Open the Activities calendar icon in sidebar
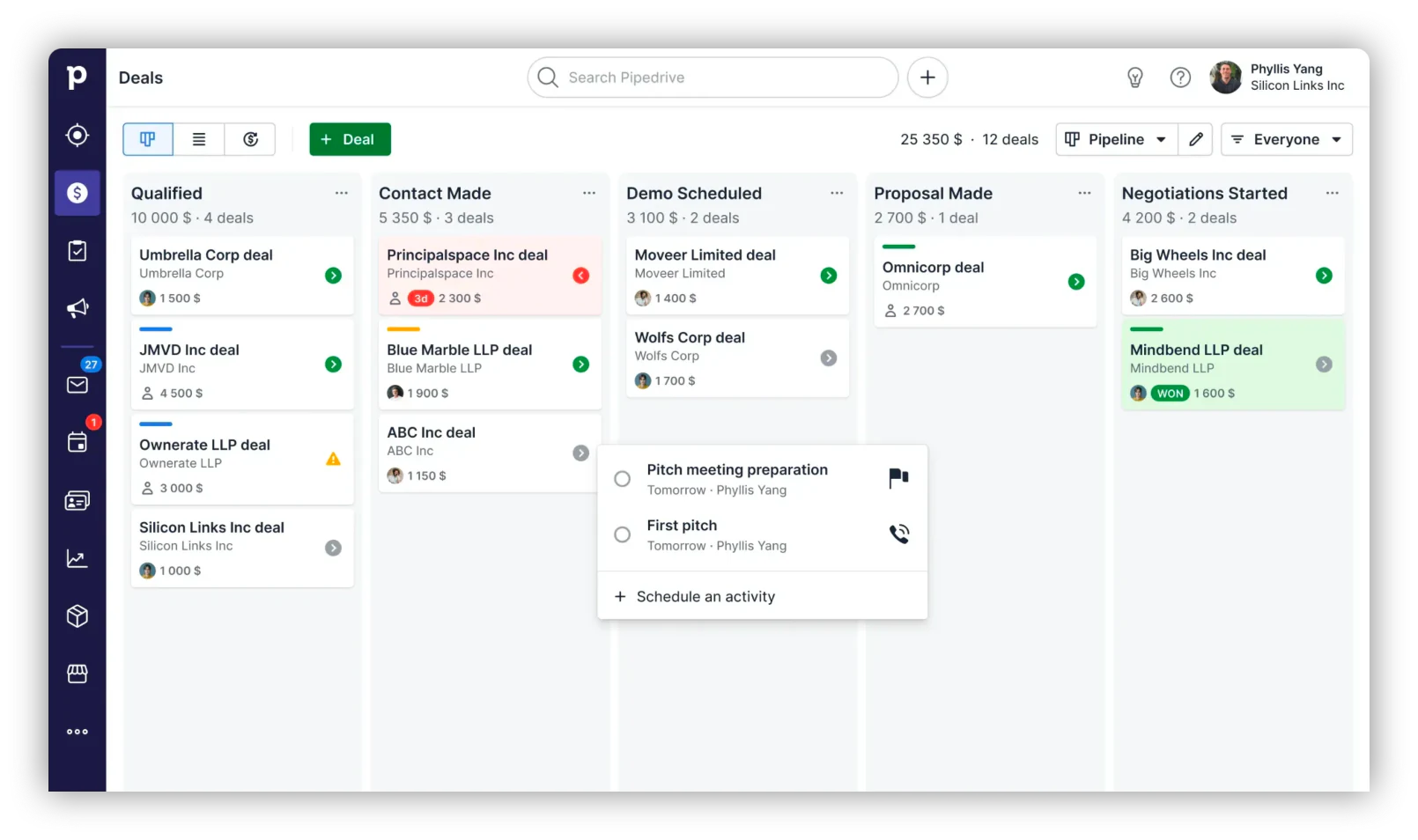 click(78, 442)
